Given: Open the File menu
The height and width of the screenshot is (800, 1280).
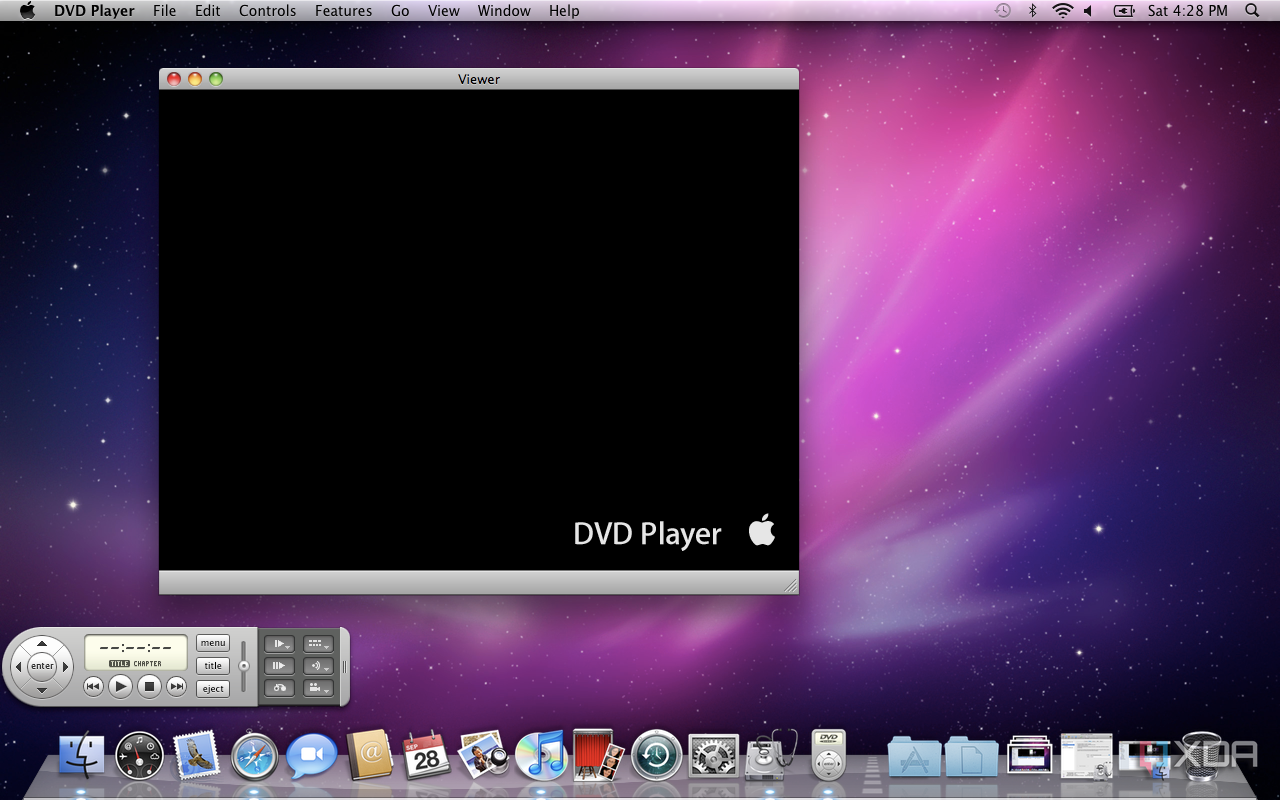Looking at the screenshot, I should (165, 11).
